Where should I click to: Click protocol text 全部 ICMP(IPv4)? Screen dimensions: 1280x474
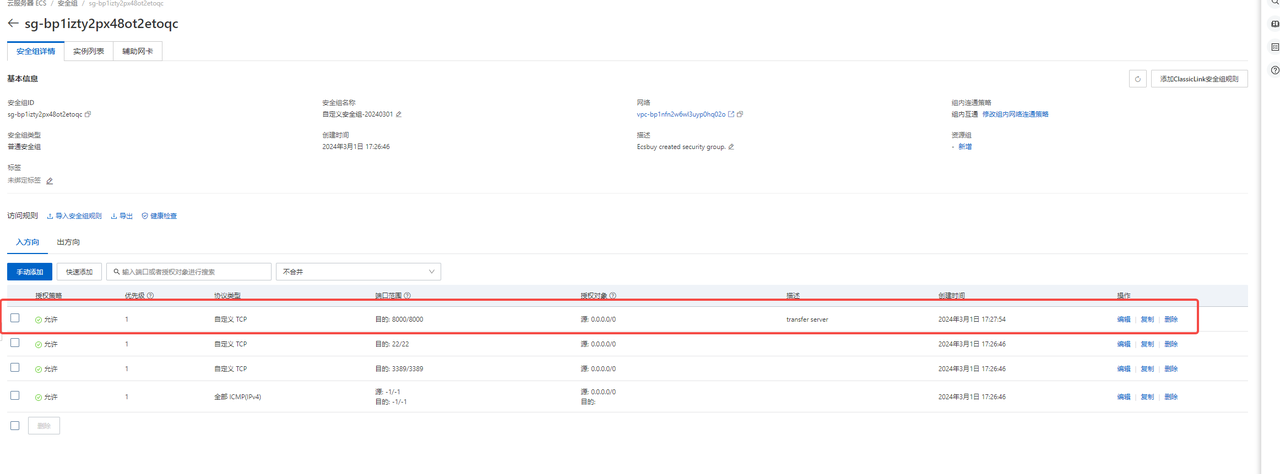coord(238,397)
